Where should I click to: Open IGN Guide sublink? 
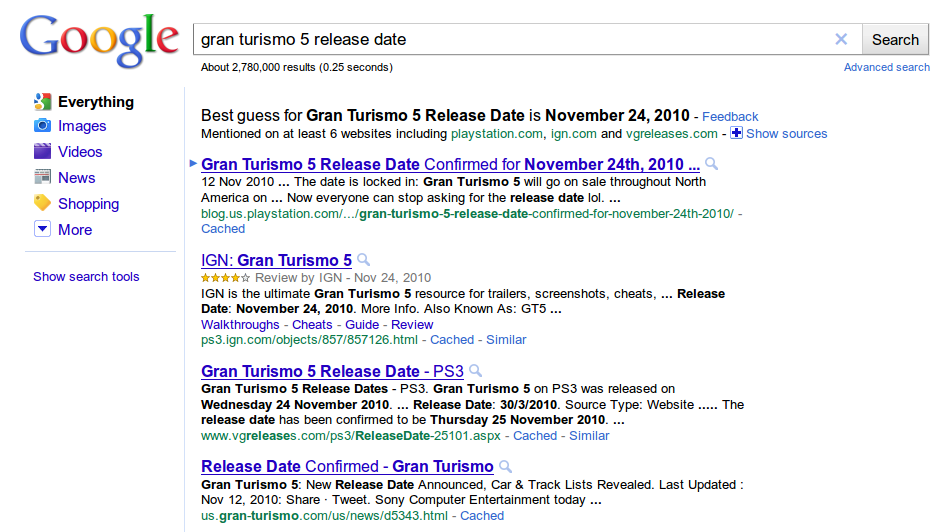click(362, 325)
